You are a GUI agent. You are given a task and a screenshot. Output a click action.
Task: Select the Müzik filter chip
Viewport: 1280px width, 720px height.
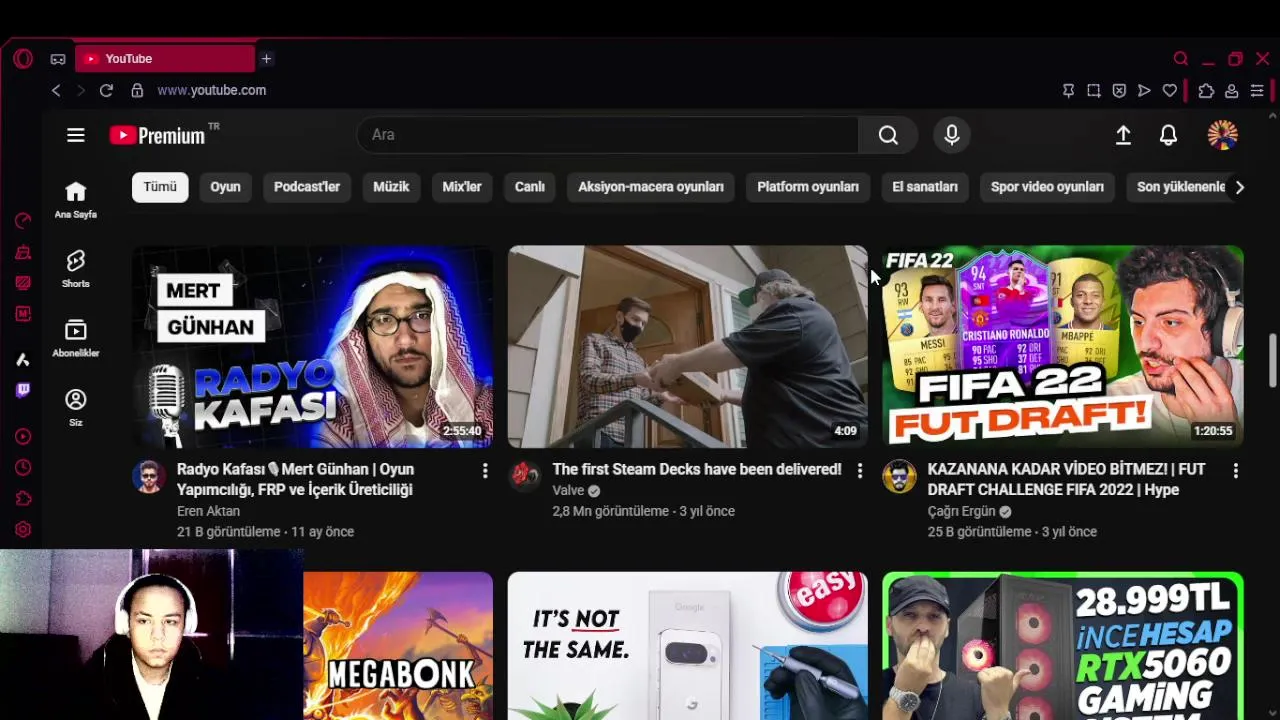pyautogui.click(x=391, y=187)
